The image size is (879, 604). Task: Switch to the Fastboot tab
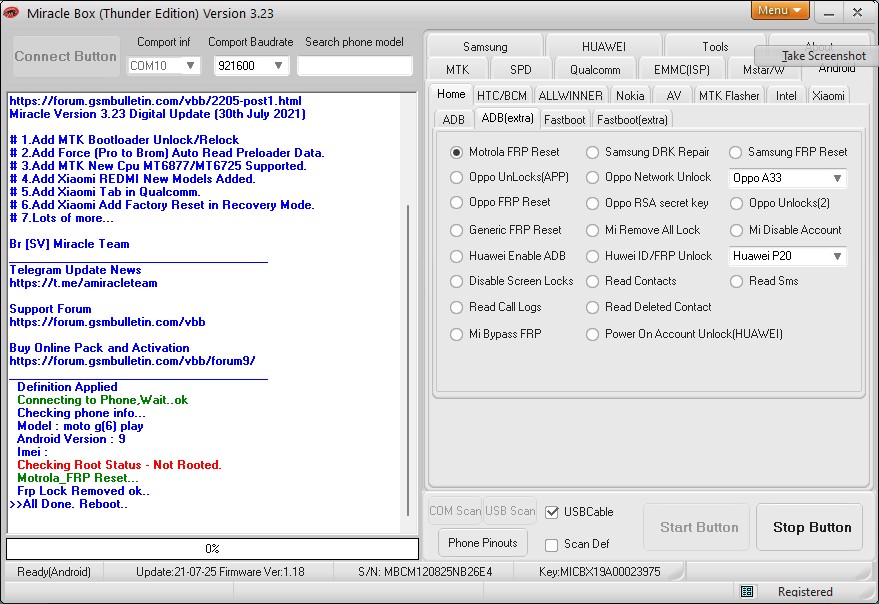click(x=564, y=119)
